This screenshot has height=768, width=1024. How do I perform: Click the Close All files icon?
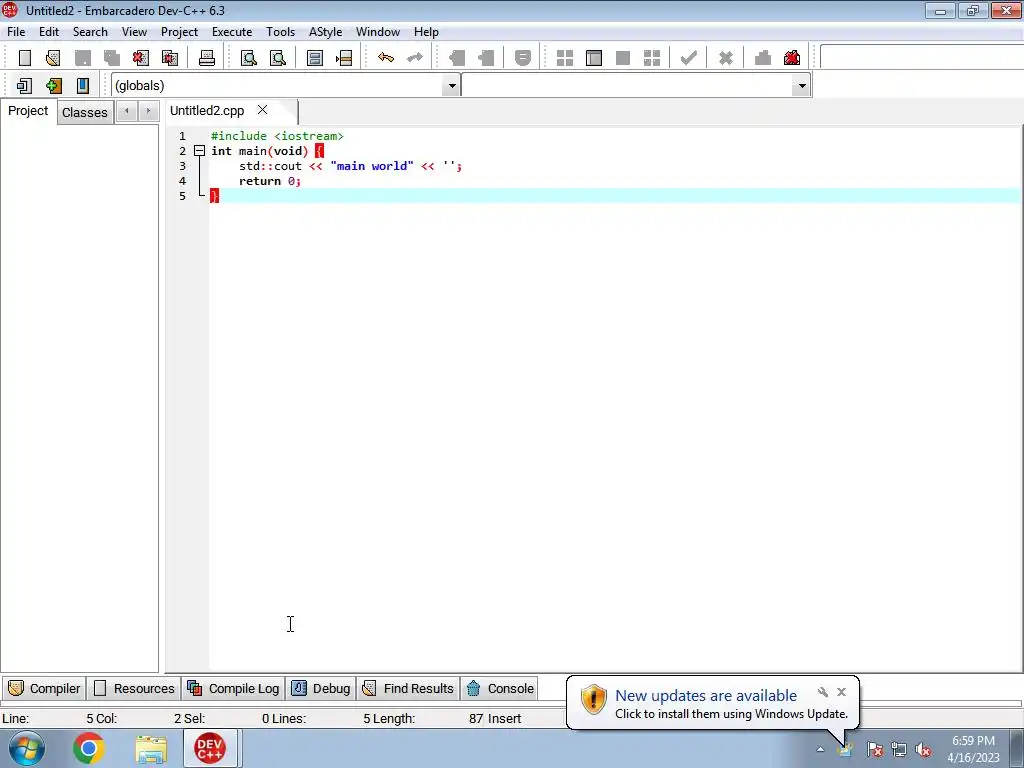pos(170,58)
